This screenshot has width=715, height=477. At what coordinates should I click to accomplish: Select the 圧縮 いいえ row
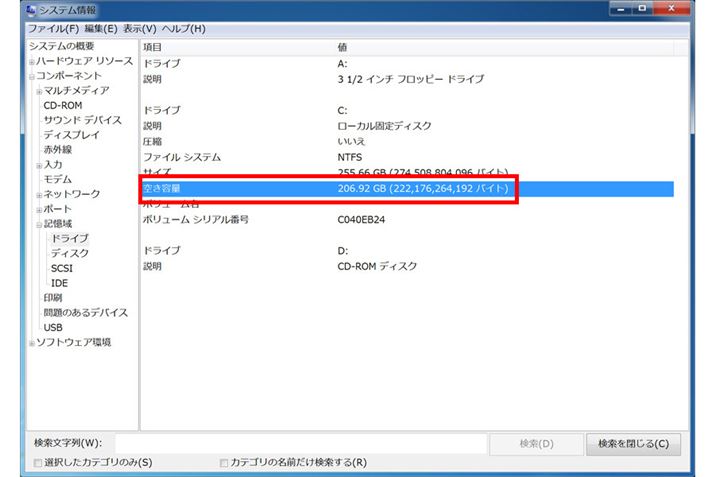point(407,142)
